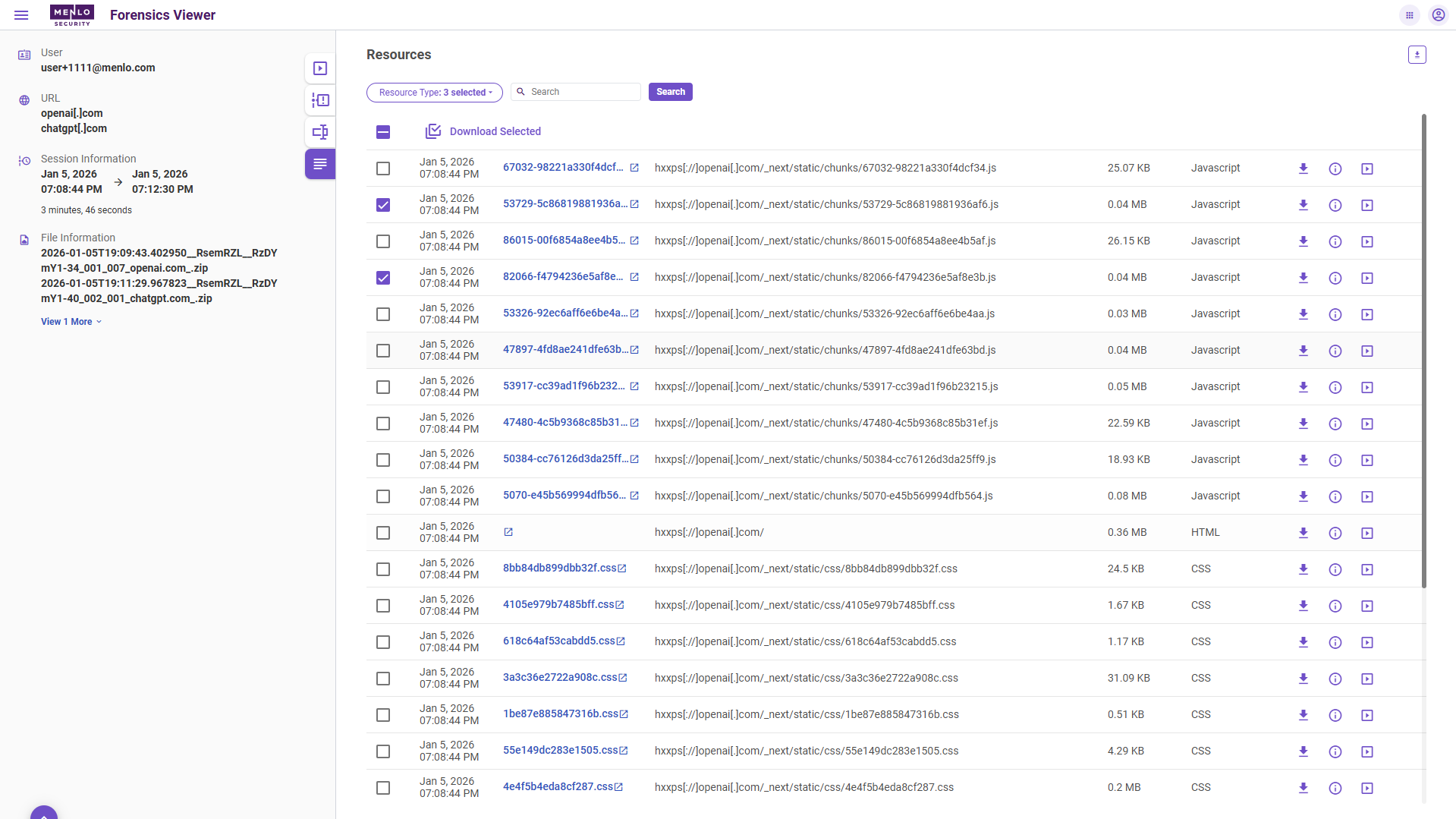Show info for 53729-5c86819881936af6.js
The width and height of the screenshot is (1456, 819).
[1335, 205]
